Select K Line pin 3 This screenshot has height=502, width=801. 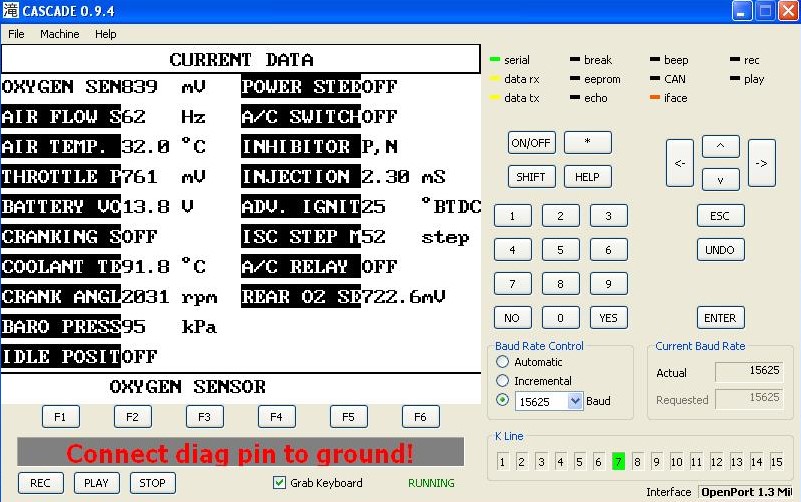click(x=541, y=462)
